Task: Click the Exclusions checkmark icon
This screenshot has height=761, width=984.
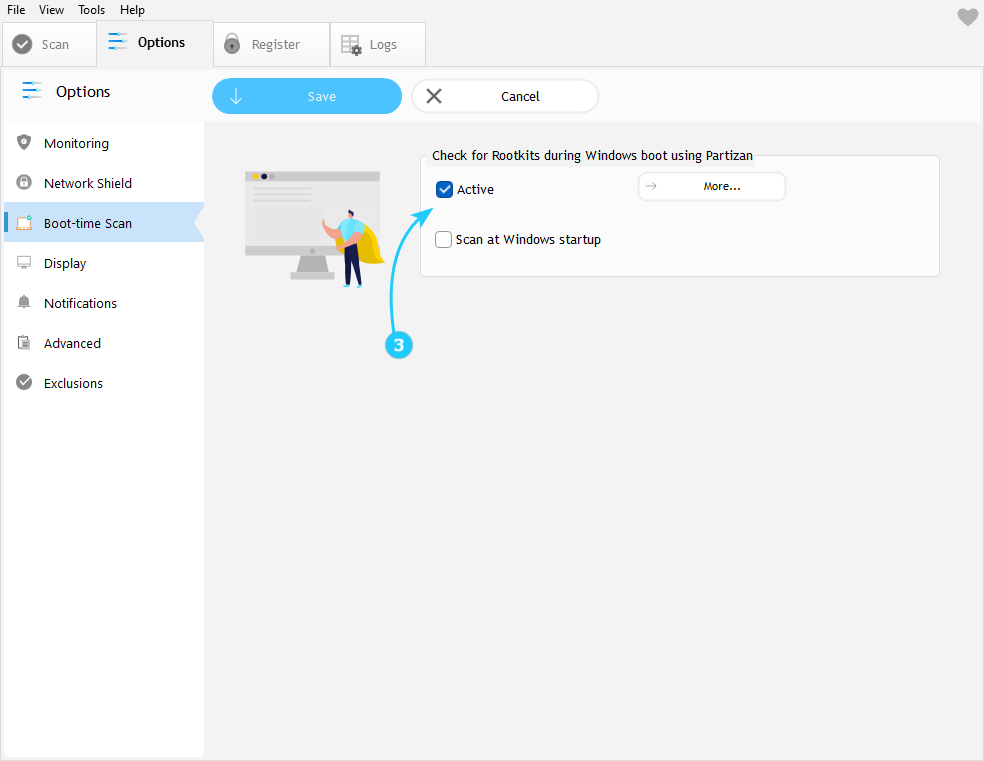Action: coord(24,383)
